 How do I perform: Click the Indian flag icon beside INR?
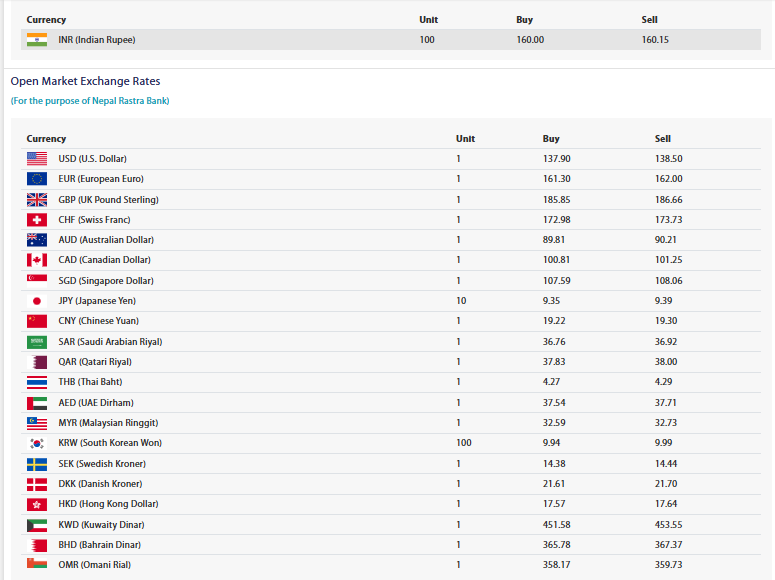click(x=37, y=40)
